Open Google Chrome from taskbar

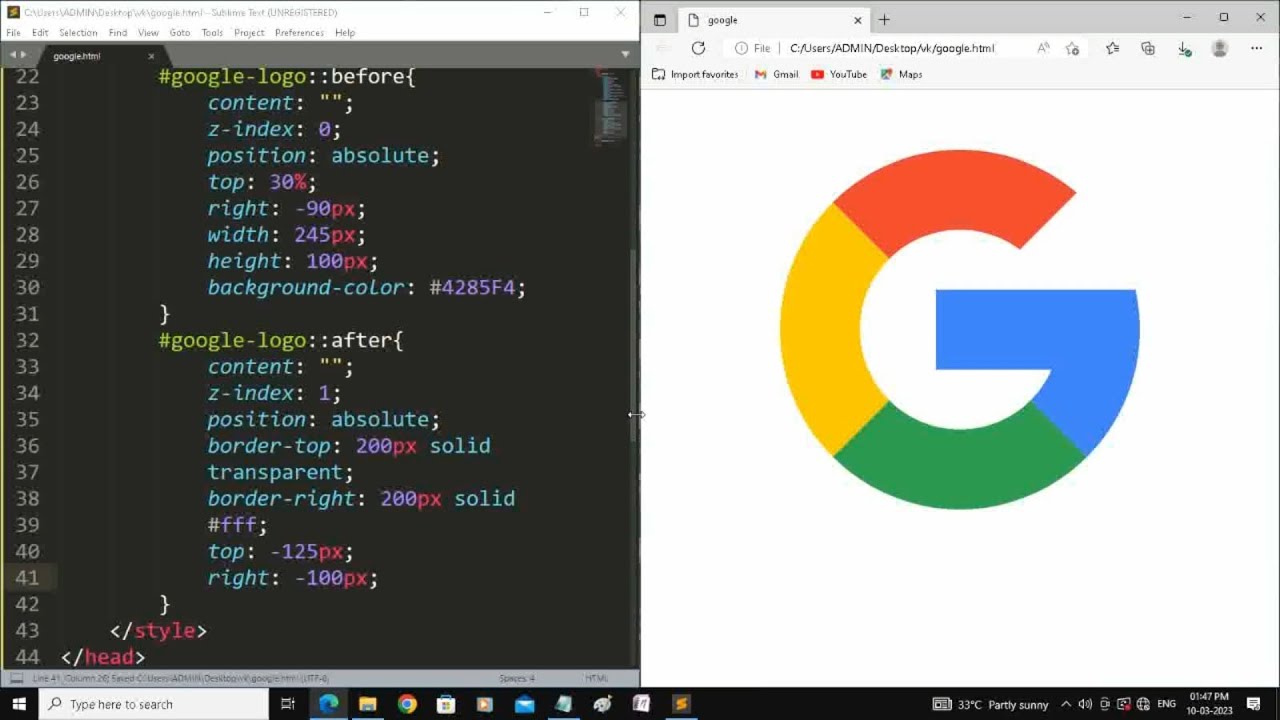pyautogui.click(x=407, y=704)
